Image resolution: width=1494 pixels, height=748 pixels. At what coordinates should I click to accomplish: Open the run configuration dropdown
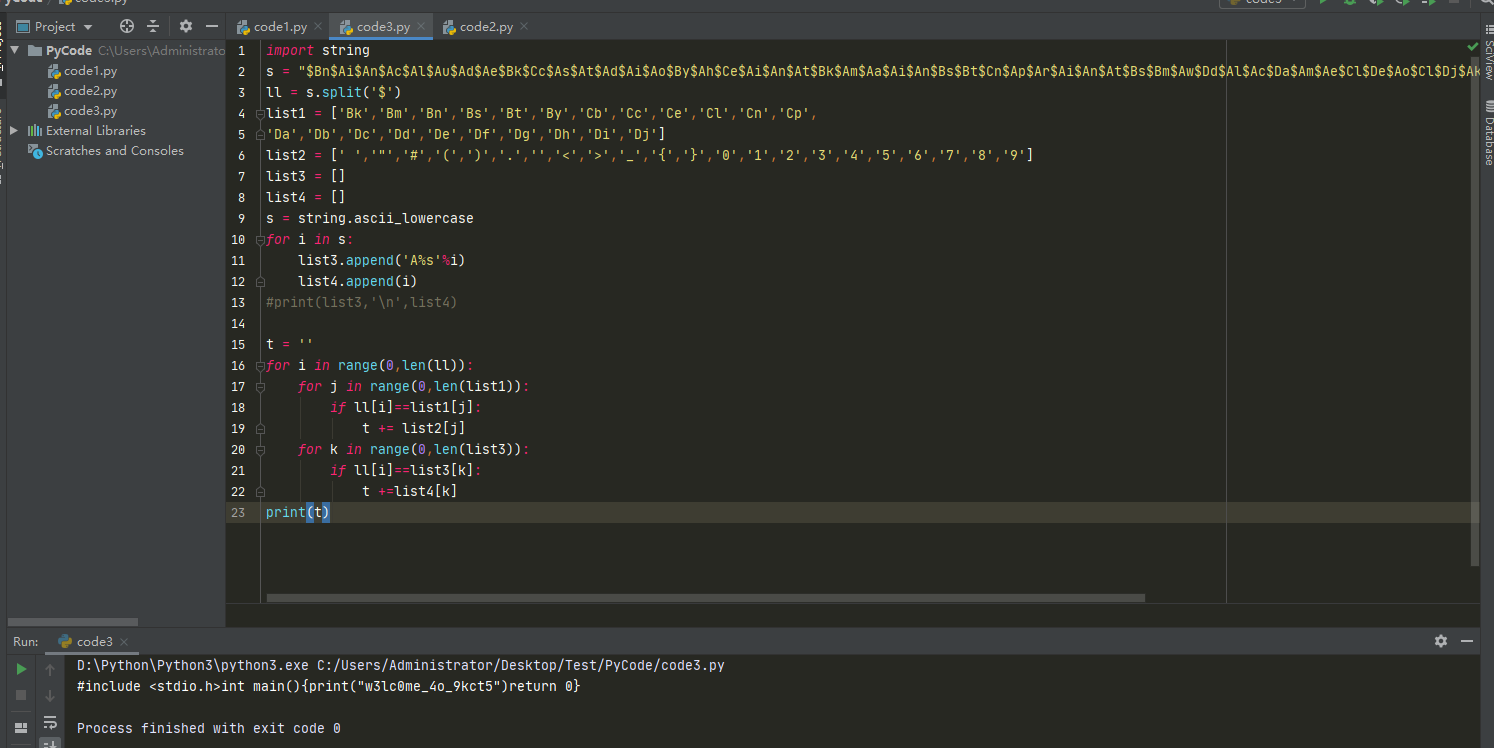pyautogui.click(x=1262, y=3)
